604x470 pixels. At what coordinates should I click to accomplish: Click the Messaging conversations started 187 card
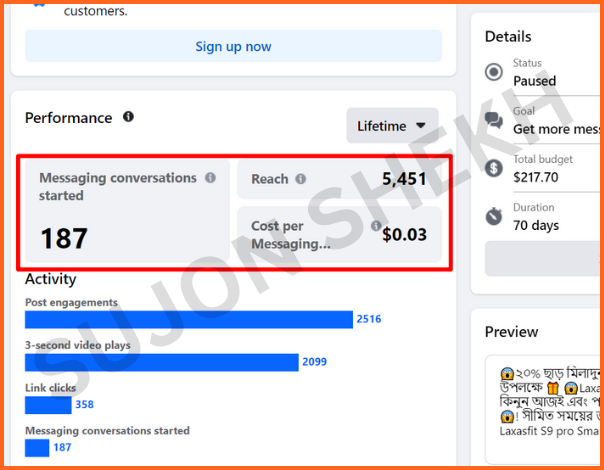(127, 212)
